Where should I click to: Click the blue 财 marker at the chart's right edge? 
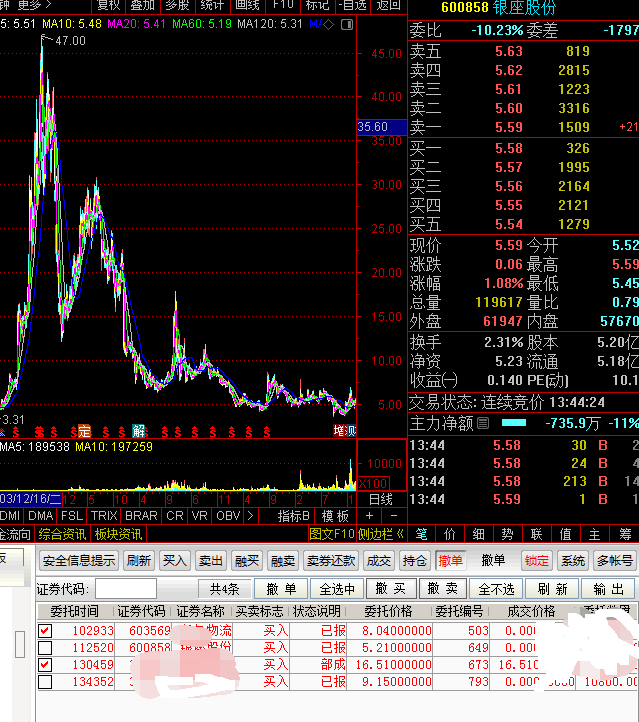pos(352,431)
